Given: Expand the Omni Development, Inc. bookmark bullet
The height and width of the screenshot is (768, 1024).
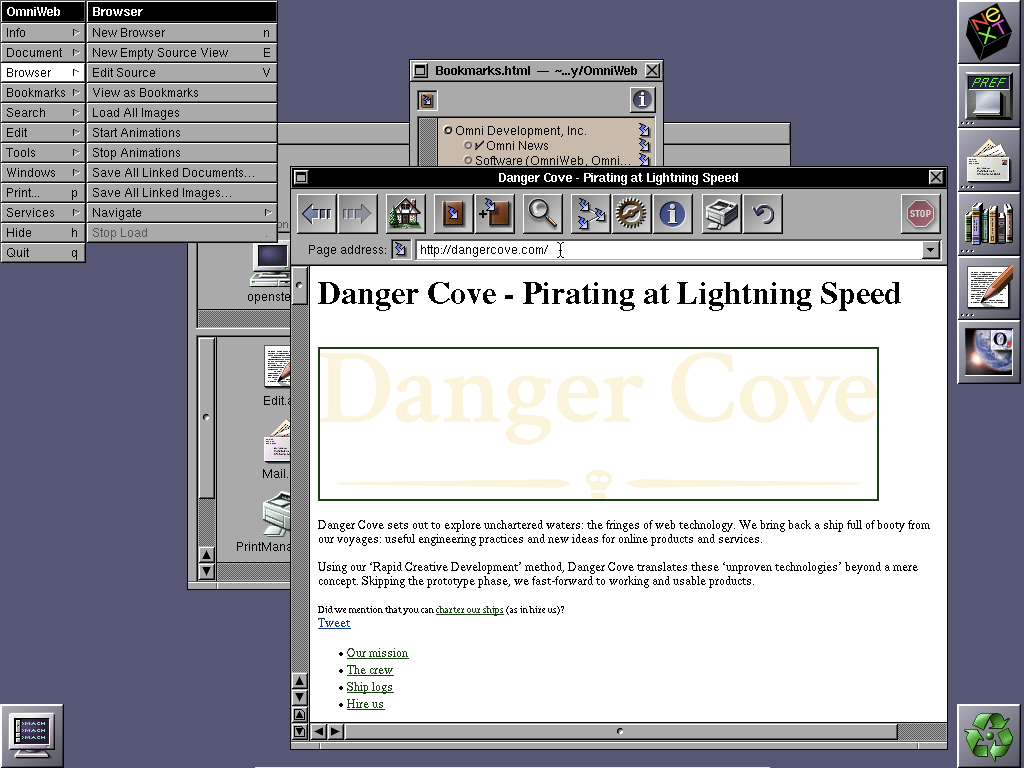Looking at the screenshot, I should (448, 130).
